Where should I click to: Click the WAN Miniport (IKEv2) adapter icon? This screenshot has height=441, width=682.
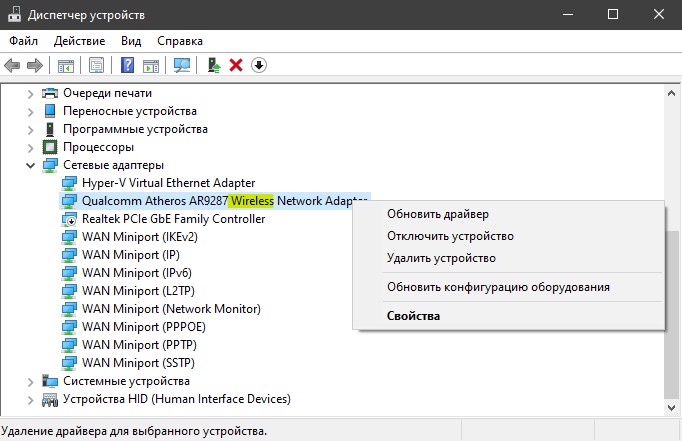[69, 237]
